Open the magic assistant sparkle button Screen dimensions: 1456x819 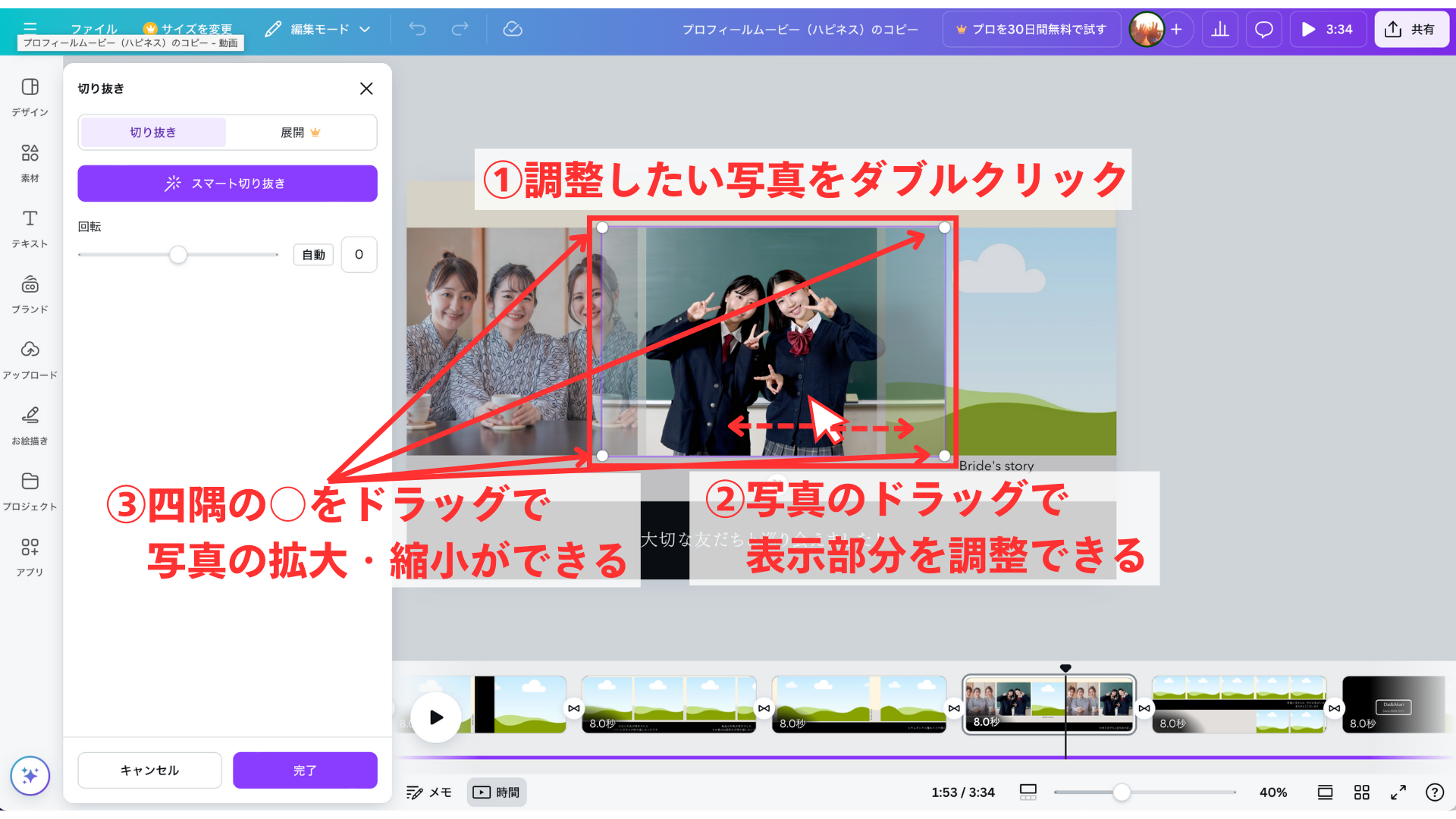[x=30, y=775]
